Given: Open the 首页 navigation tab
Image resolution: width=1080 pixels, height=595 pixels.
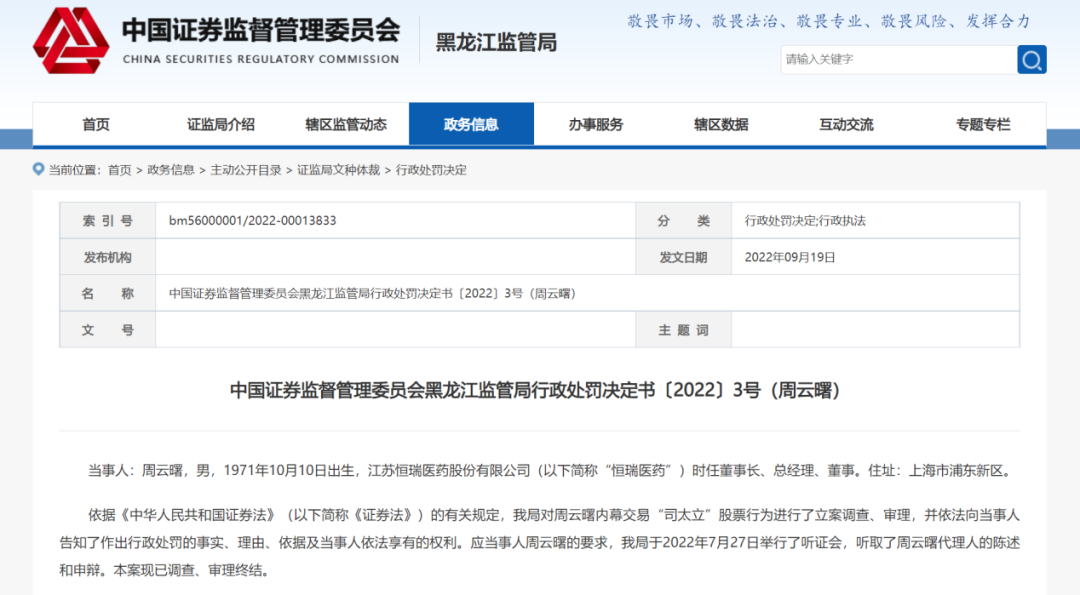Looking at the screenshot, I should pos(96,125).
